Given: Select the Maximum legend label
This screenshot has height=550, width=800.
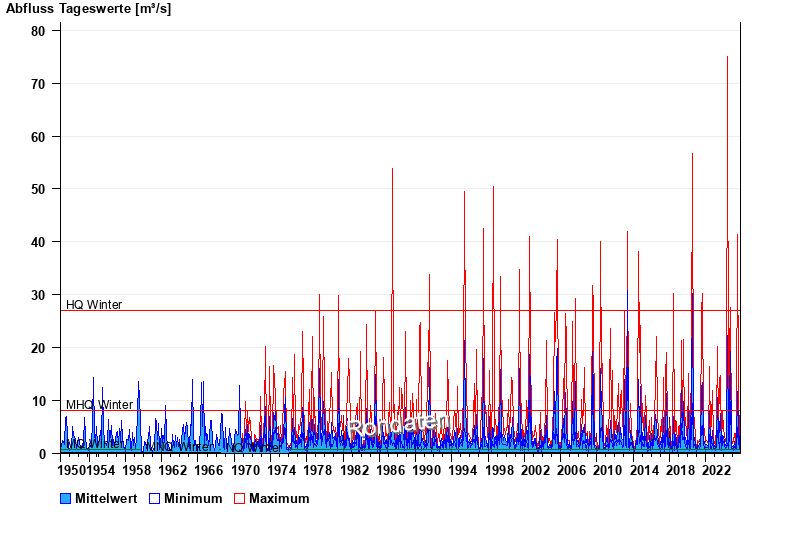Looking at the screenshot, I should (x=279, y=499).
